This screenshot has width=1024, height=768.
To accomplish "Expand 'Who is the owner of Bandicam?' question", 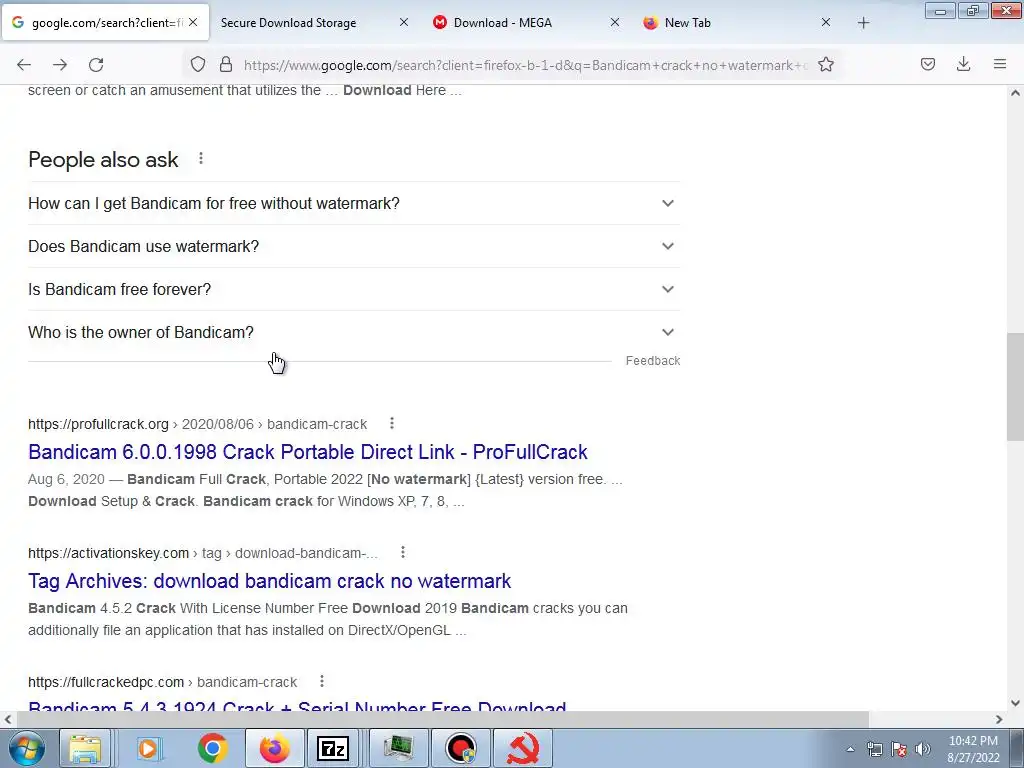I will click(x=353, y=332).
